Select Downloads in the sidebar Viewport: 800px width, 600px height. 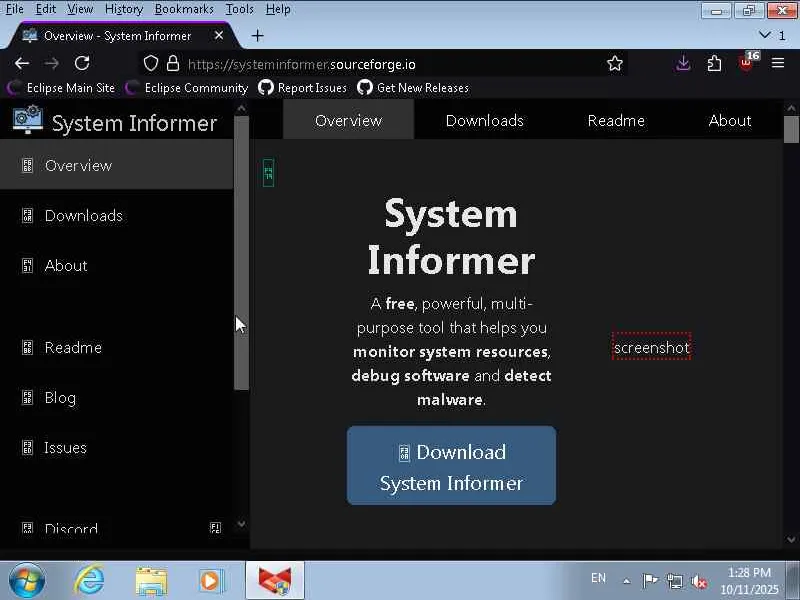click(116, 215)
